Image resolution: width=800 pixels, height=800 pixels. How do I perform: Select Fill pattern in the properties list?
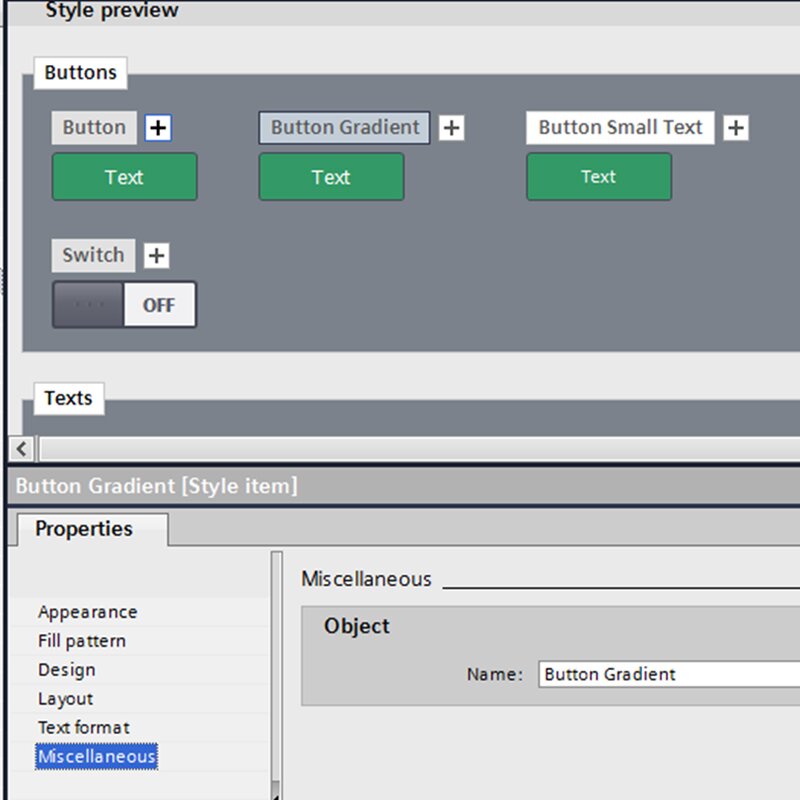pos(82,641)
